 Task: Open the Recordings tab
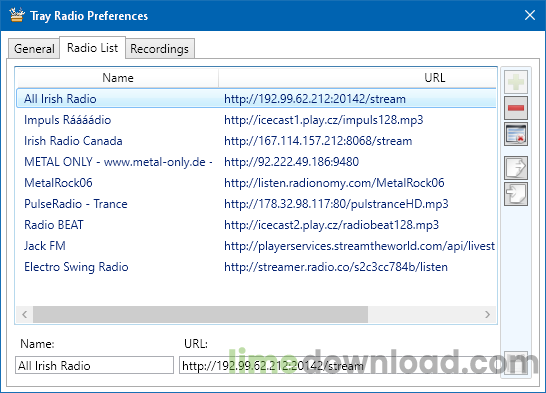[x=159, y=49]
